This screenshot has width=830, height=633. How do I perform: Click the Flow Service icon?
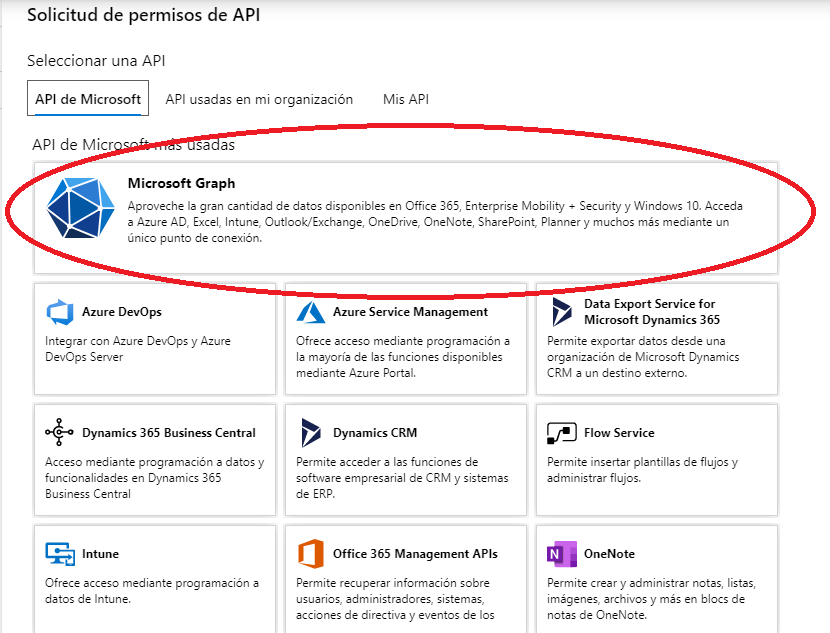coord(562,433)
